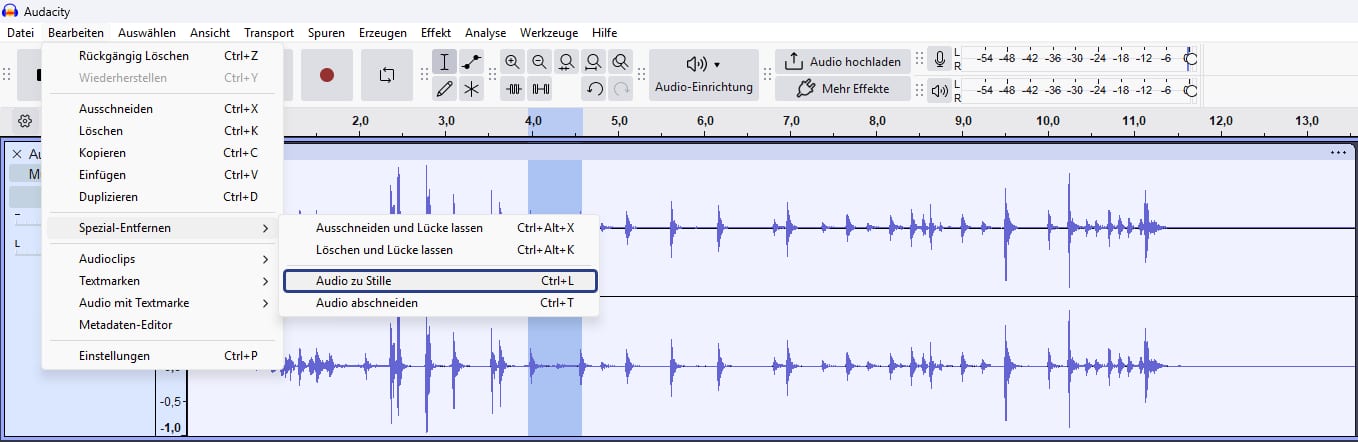Select the Draw pencil tool
Image resolution: width=1358 pixels, height=442 pixels.
pyautogui.click(x=445, y=88)
